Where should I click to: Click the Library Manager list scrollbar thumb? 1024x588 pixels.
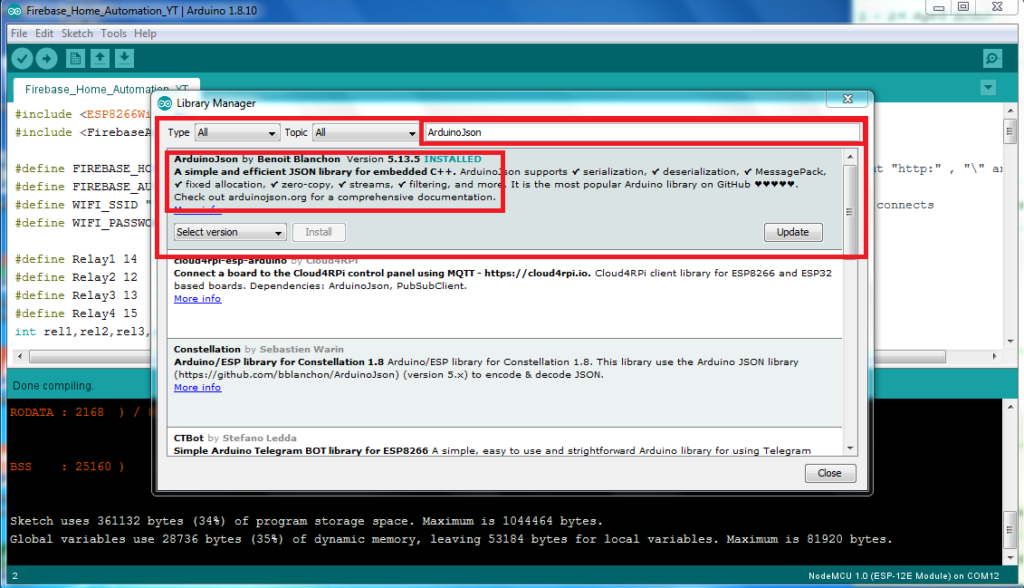850,212
